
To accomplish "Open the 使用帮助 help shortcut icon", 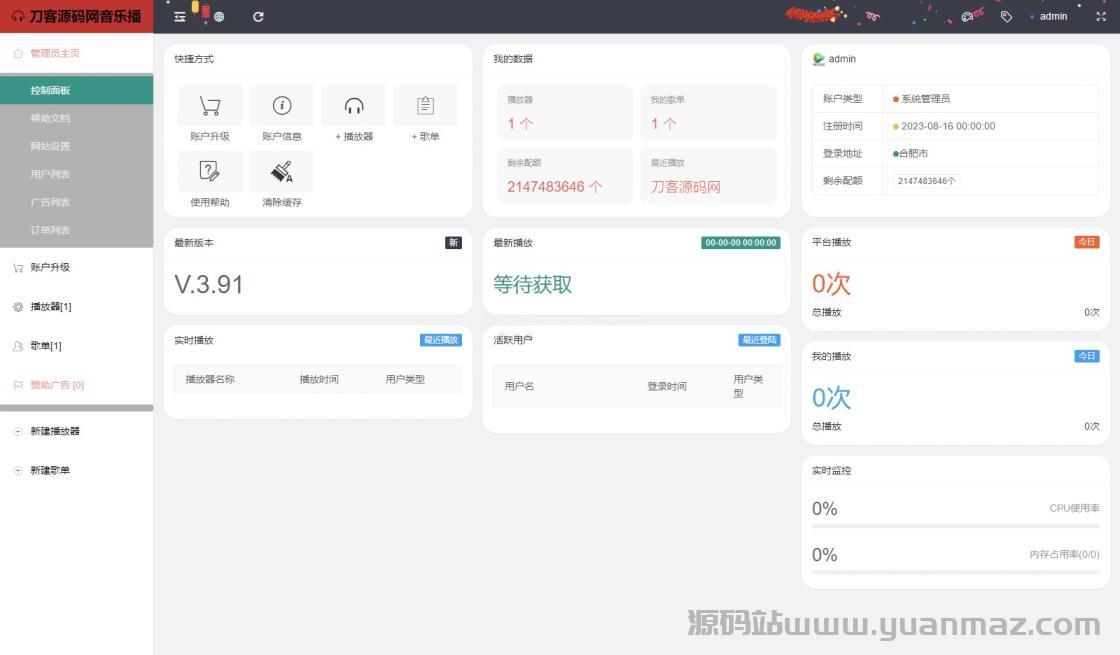I will 210,171.
